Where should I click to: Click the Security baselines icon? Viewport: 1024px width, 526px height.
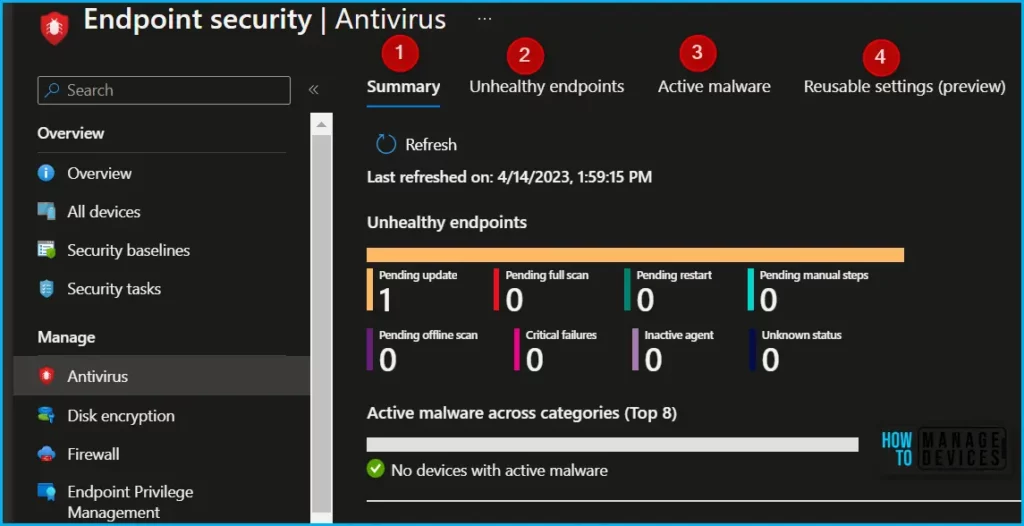tap(46, 250)
